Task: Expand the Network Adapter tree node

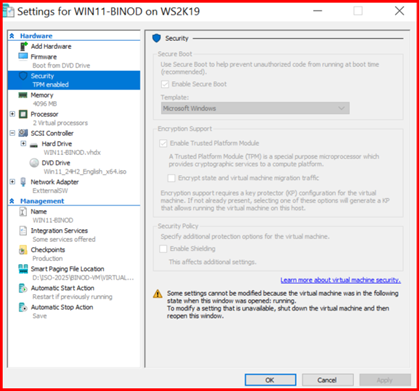Action: (12, 182)
